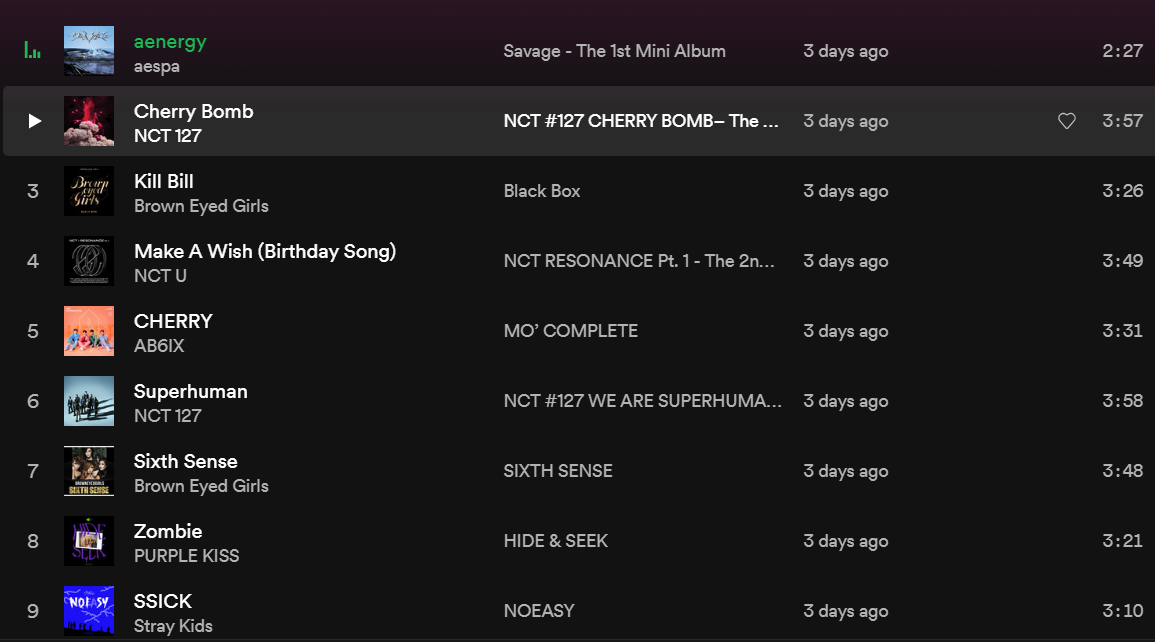1155x642 pixels.
Task: Click the CHERRY song title
Action: pyautogui.click(x=173, y=321)
